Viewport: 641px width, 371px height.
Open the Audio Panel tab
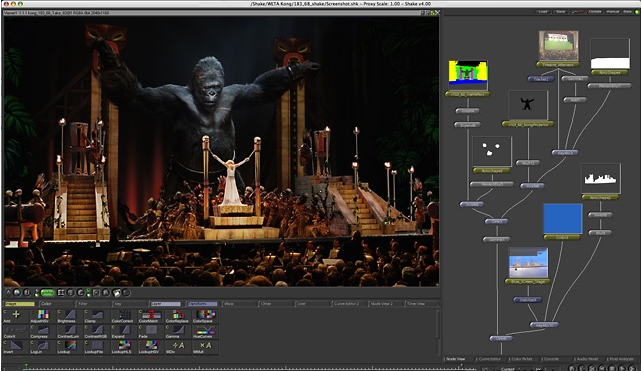point(588,359)
